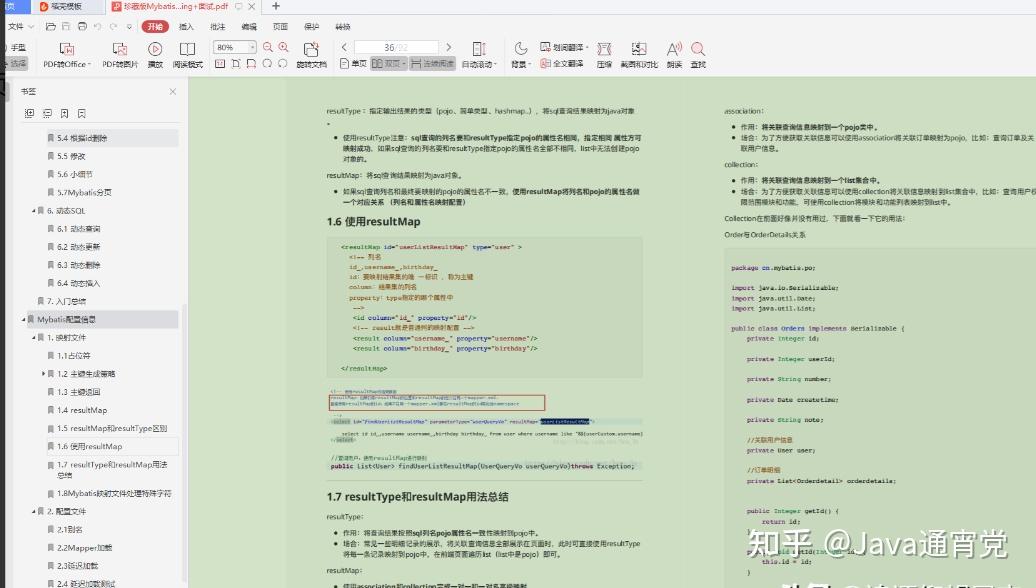Start slideshow with the 播放 icon
Screen dimensions: 1036x588
coord(154,50)
